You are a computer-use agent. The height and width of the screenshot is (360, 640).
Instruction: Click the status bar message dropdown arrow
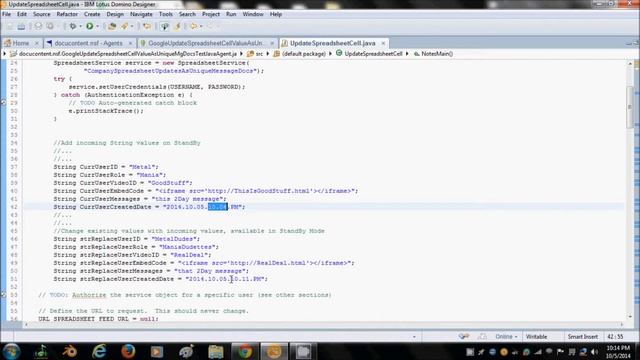coord(414,337)
